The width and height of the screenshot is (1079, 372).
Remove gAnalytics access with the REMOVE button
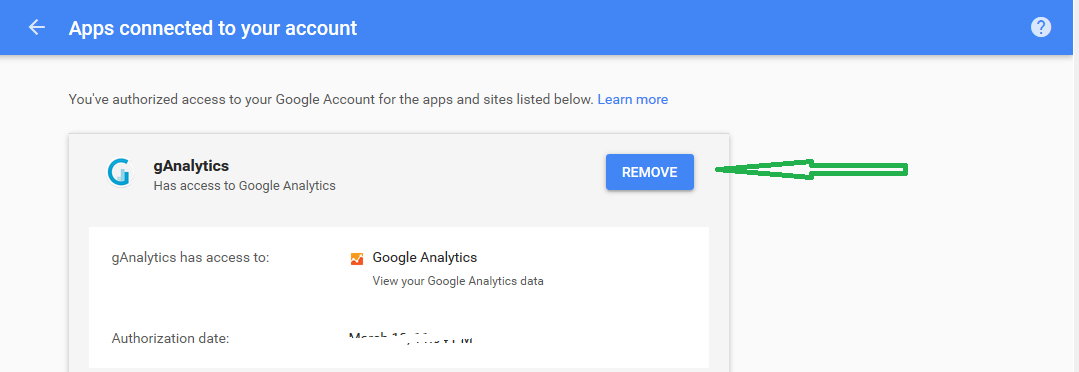[650, 172]
